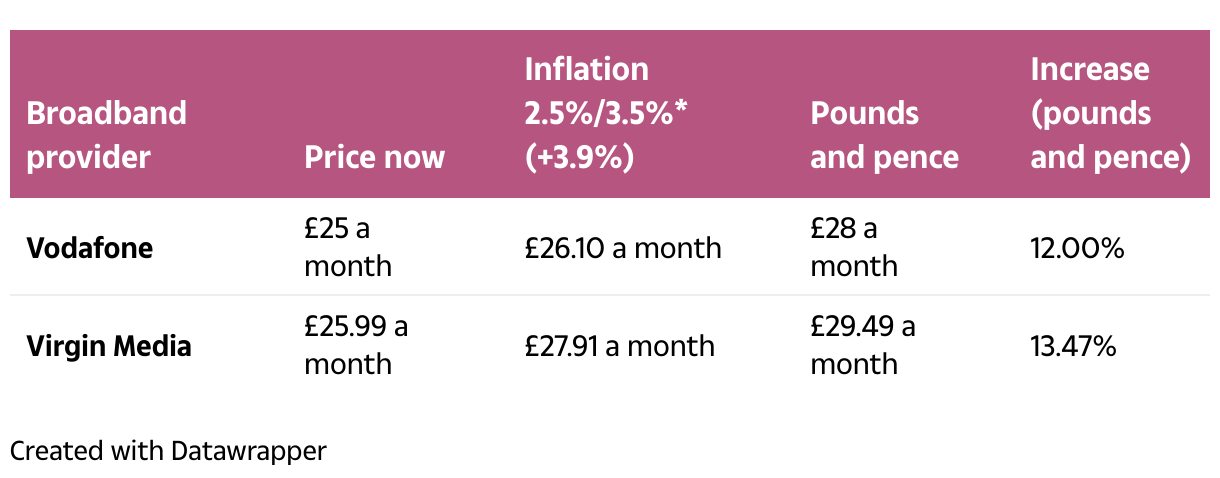Select the £25.99 a month cell
Viewport: 1220px width, 478px height.
[356, 345]
